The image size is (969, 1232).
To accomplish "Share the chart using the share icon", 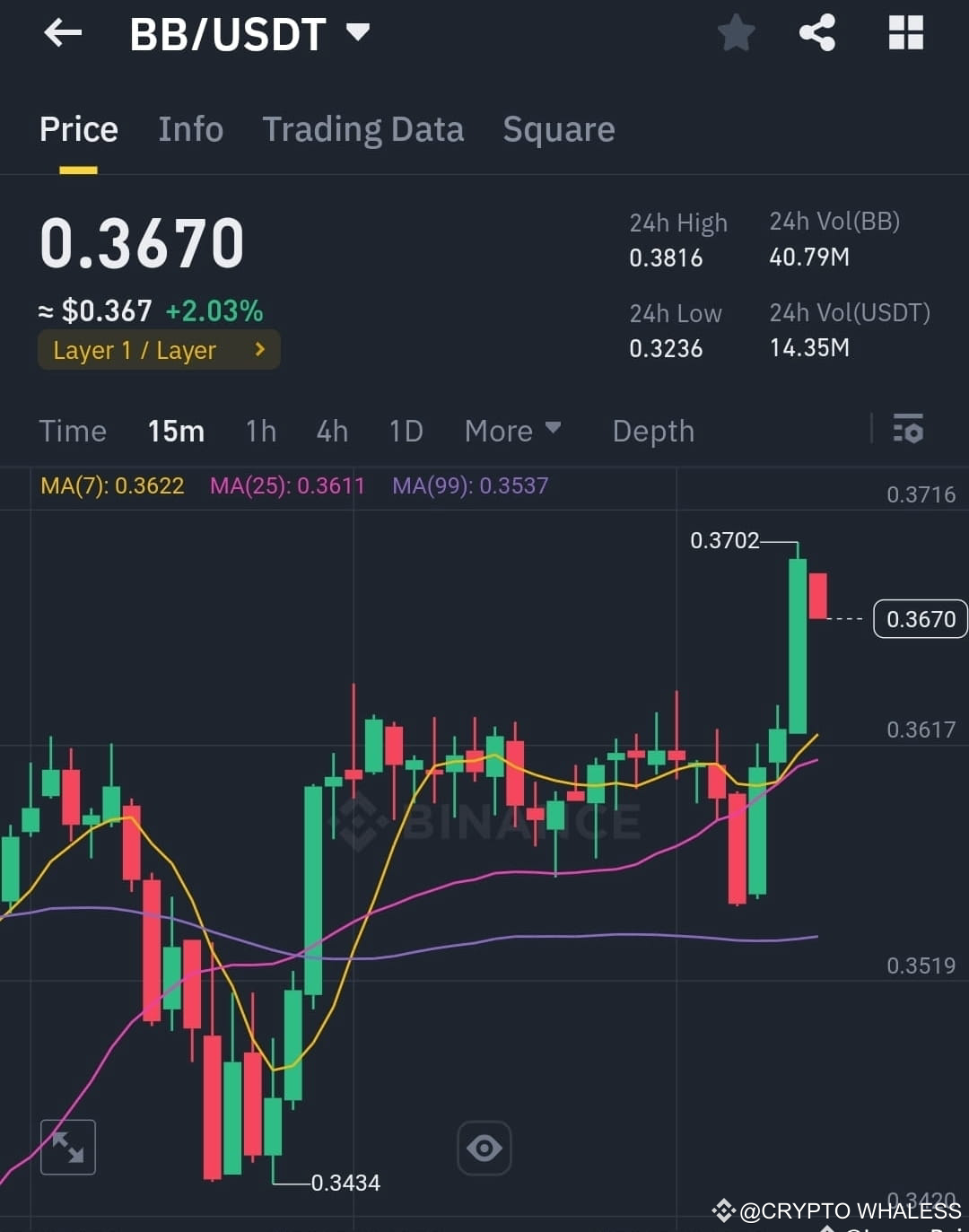I will (817, 33).
